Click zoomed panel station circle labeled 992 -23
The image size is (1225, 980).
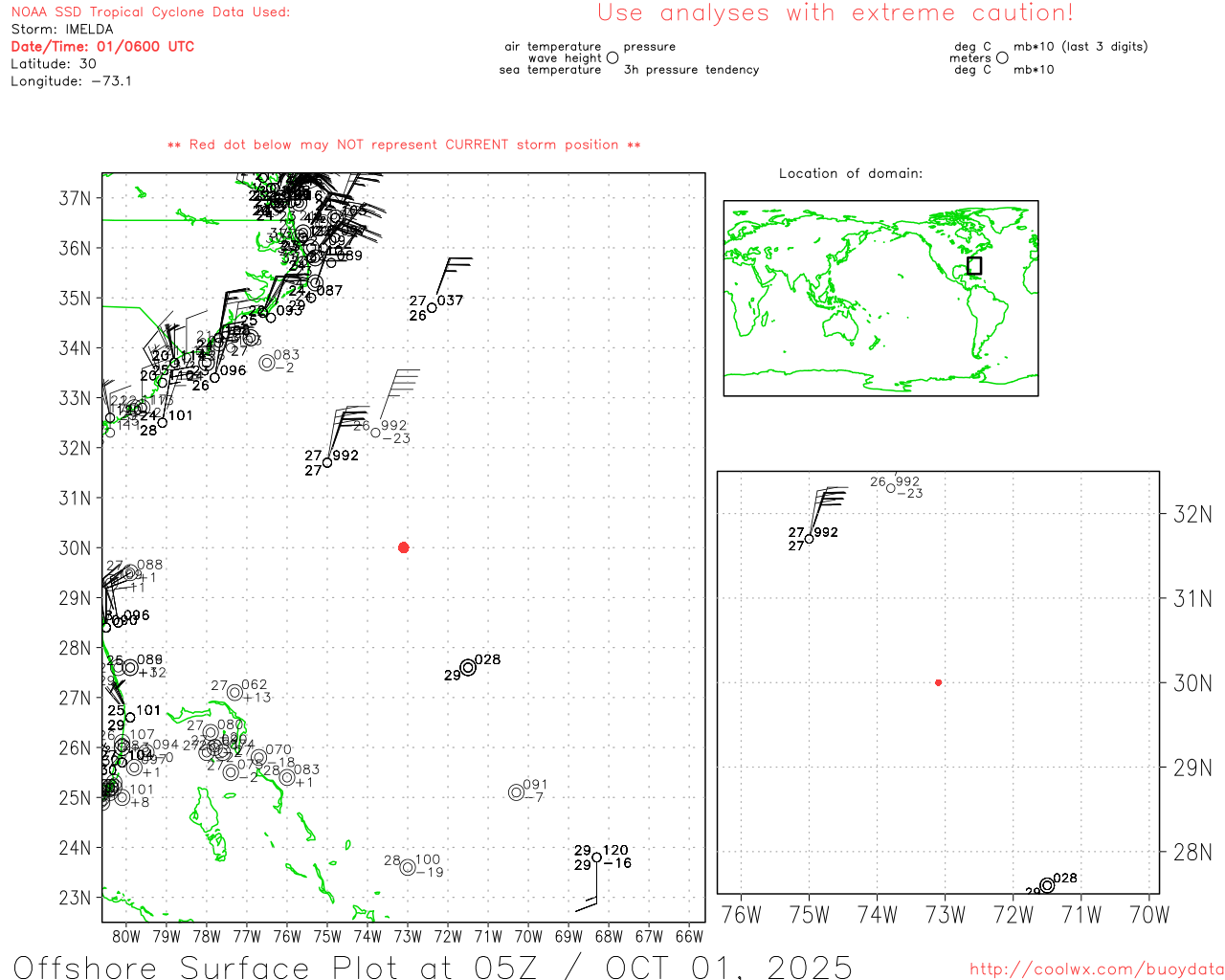891,488
